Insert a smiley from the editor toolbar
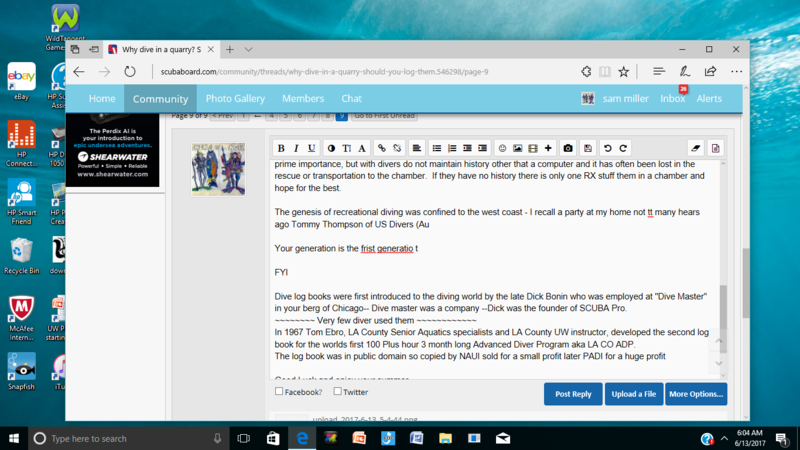 tap(502, 148)
